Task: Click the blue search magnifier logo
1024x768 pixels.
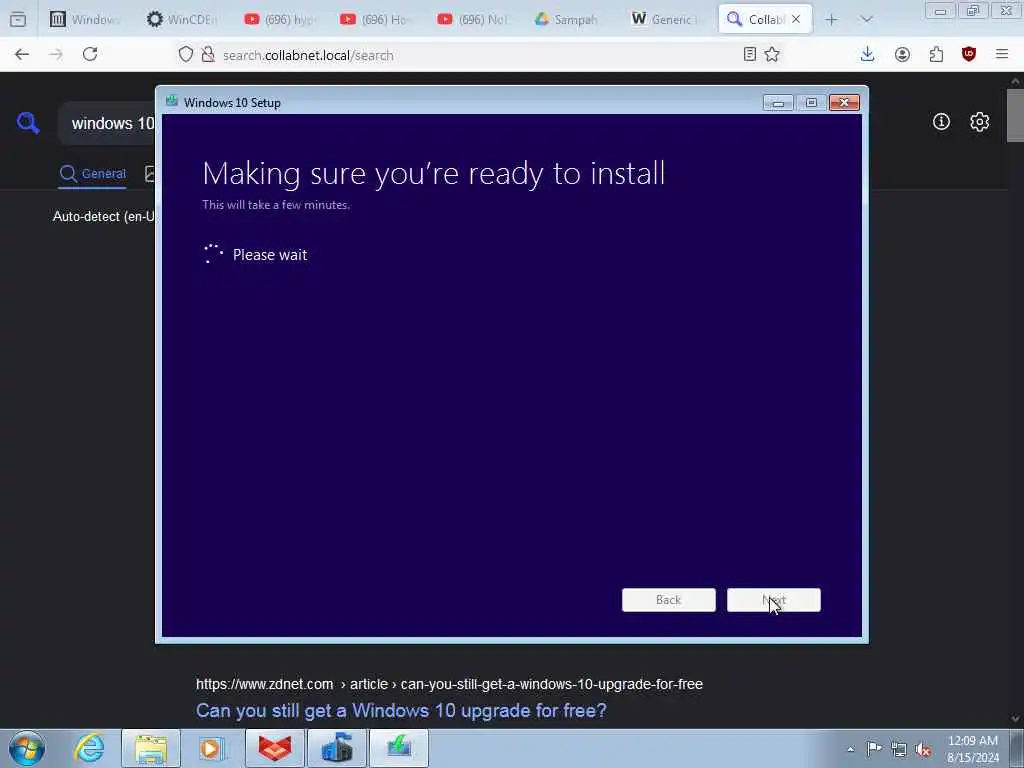Action: tap(28, 122)
